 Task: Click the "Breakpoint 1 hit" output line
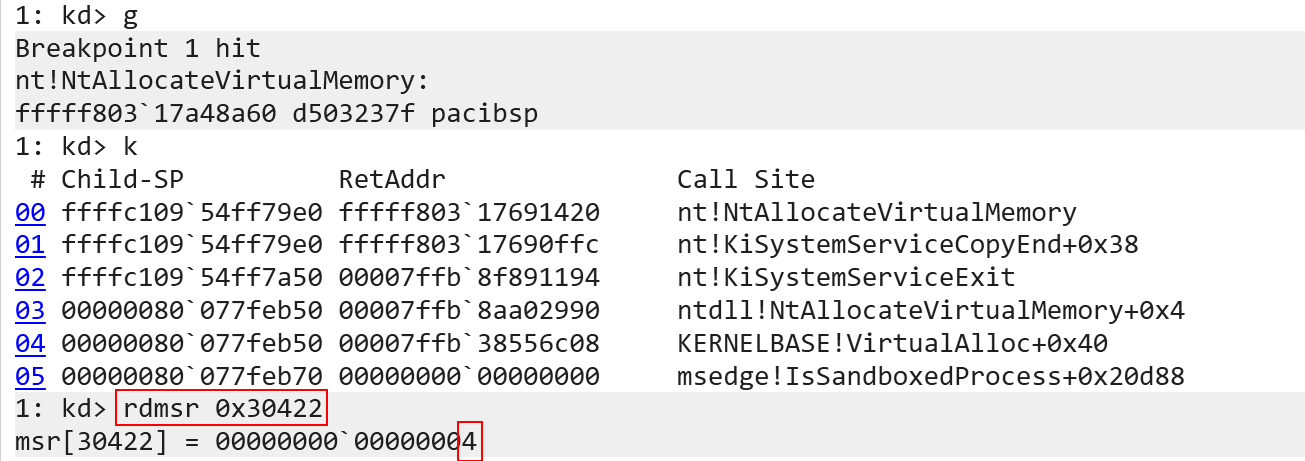coord(137,48)
